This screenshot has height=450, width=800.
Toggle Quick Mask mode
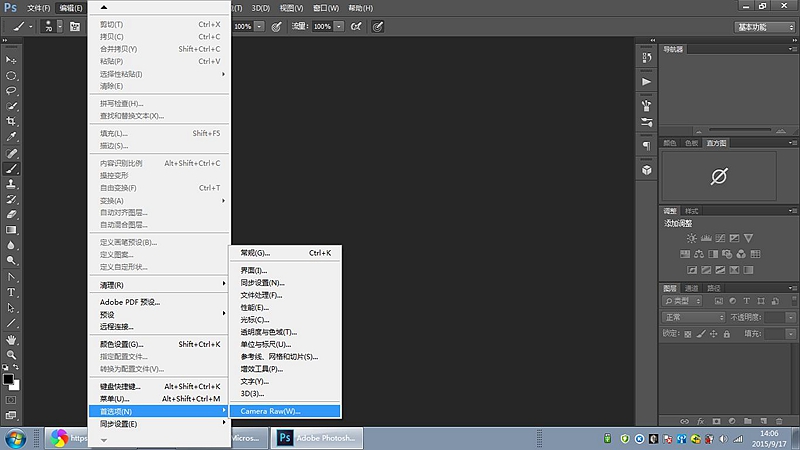point(11,400)
